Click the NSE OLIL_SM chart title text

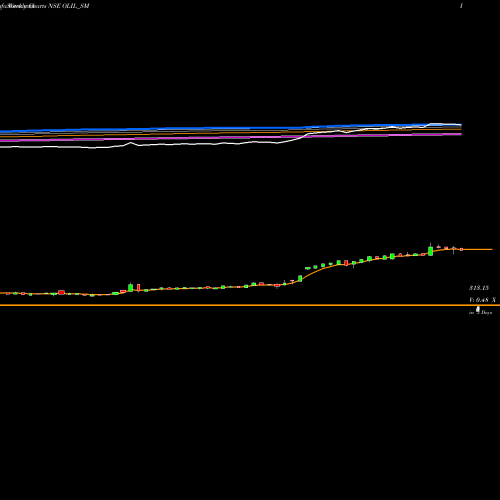(69, 6)
